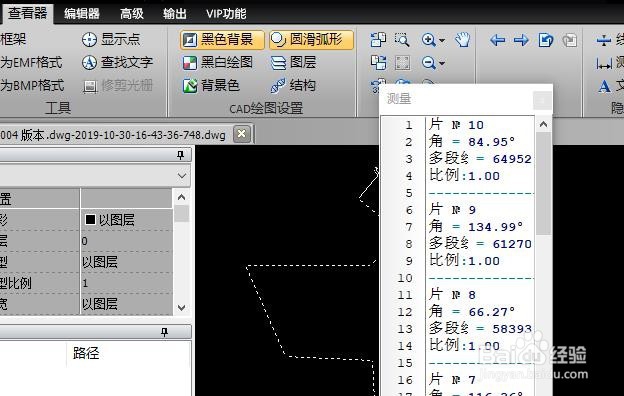Choose the 背景色 background color
624x396 pixels.
(x=211, y=85)
